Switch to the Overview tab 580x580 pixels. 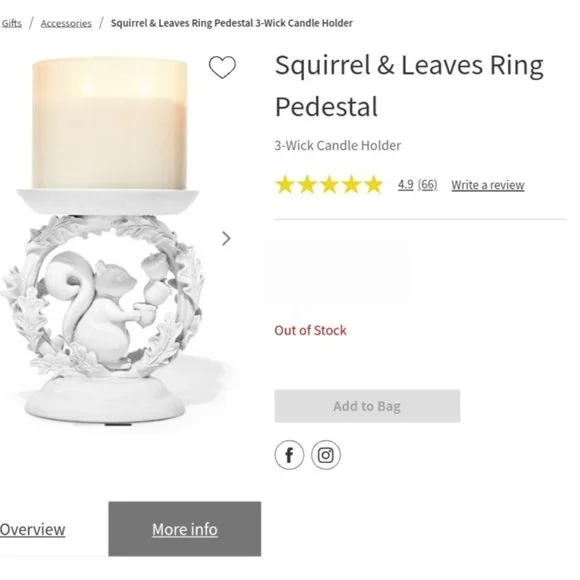[33, 529]
